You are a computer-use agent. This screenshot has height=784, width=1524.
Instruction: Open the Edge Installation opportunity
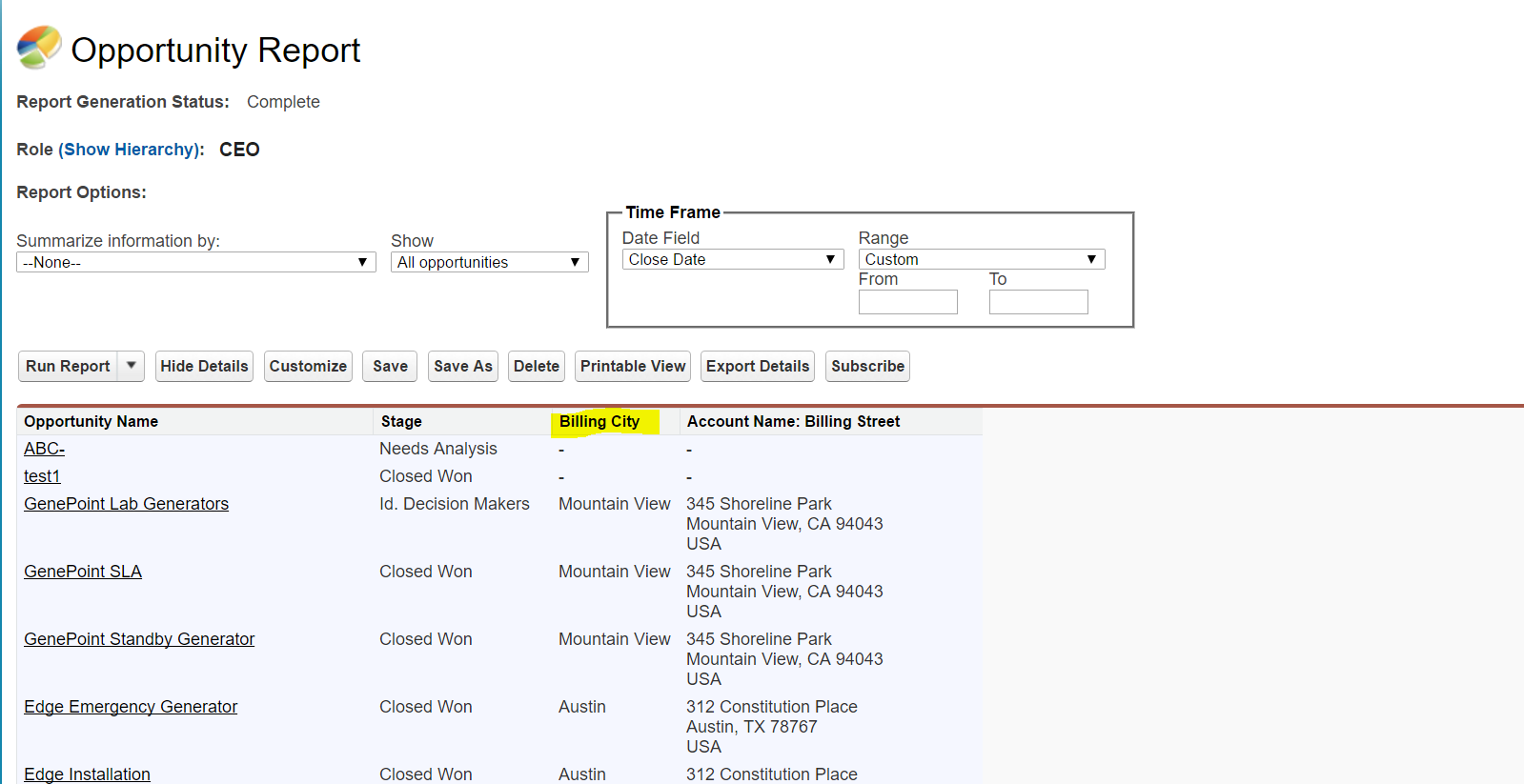click(x=87, y=774)
